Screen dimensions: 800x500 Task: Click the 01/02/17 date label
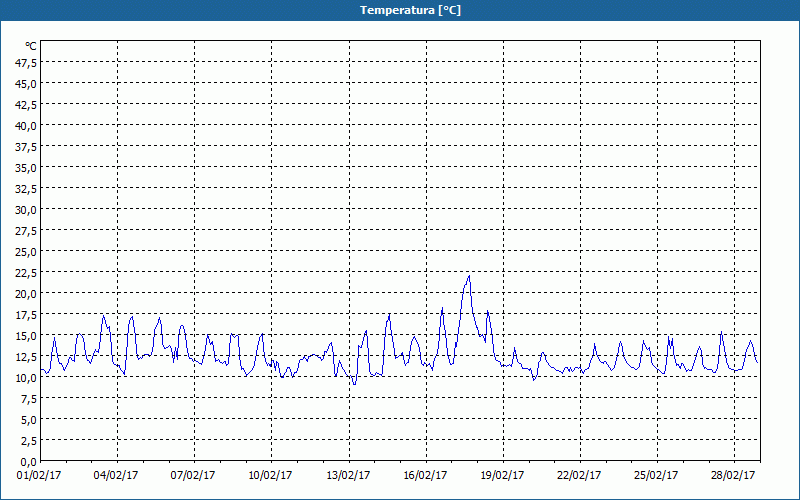(x=39, y=476)
